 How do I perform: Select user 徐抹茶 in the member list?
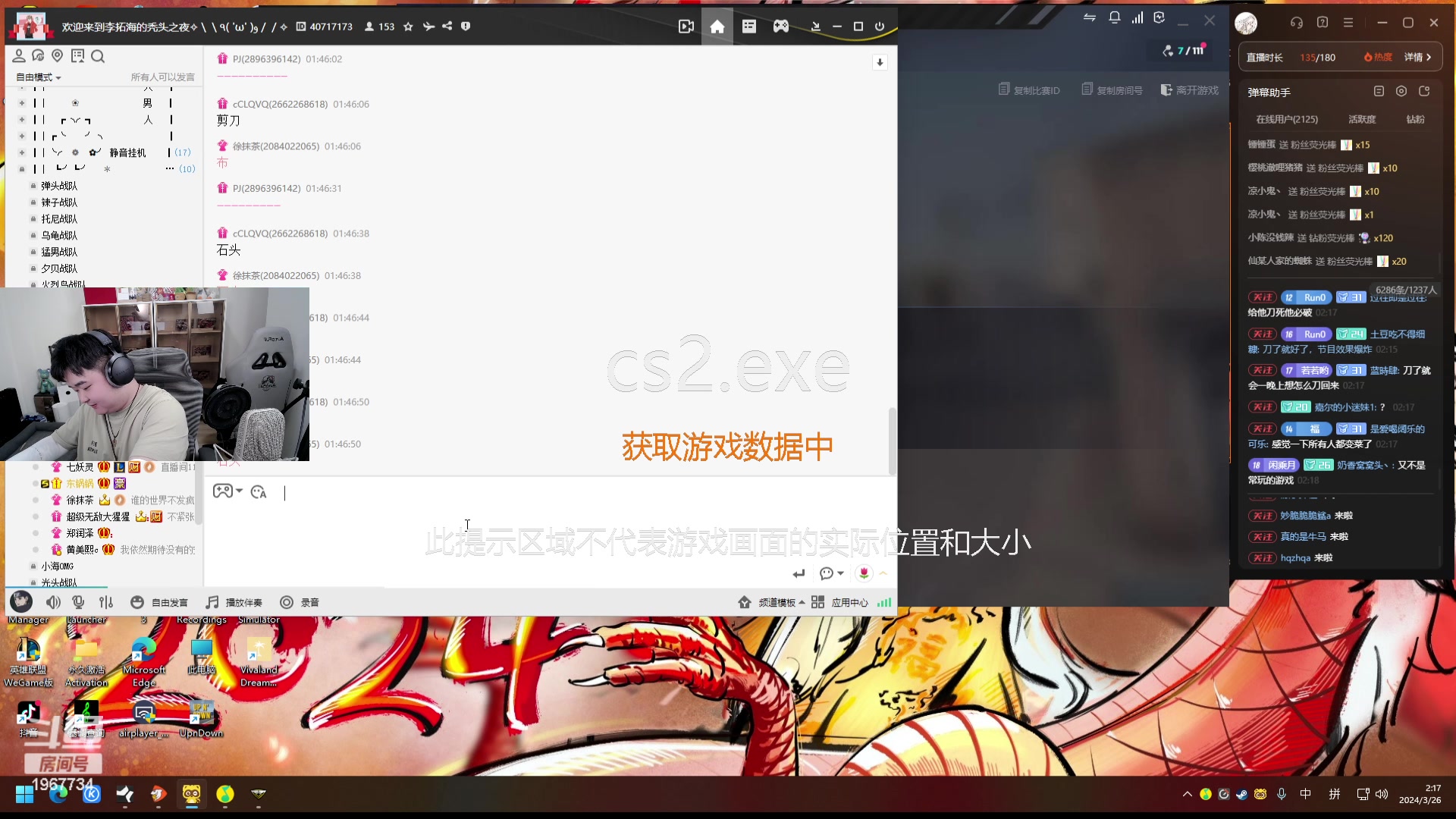pos(80,500)
